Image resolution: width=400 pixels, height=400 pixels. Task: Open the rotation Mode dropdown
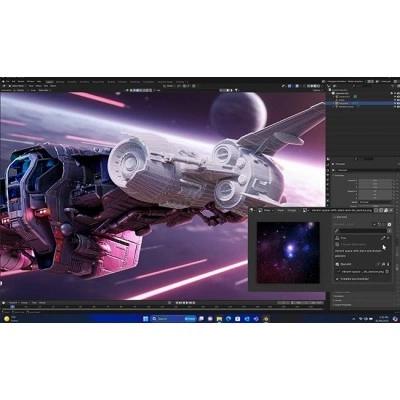coord(375,202)
